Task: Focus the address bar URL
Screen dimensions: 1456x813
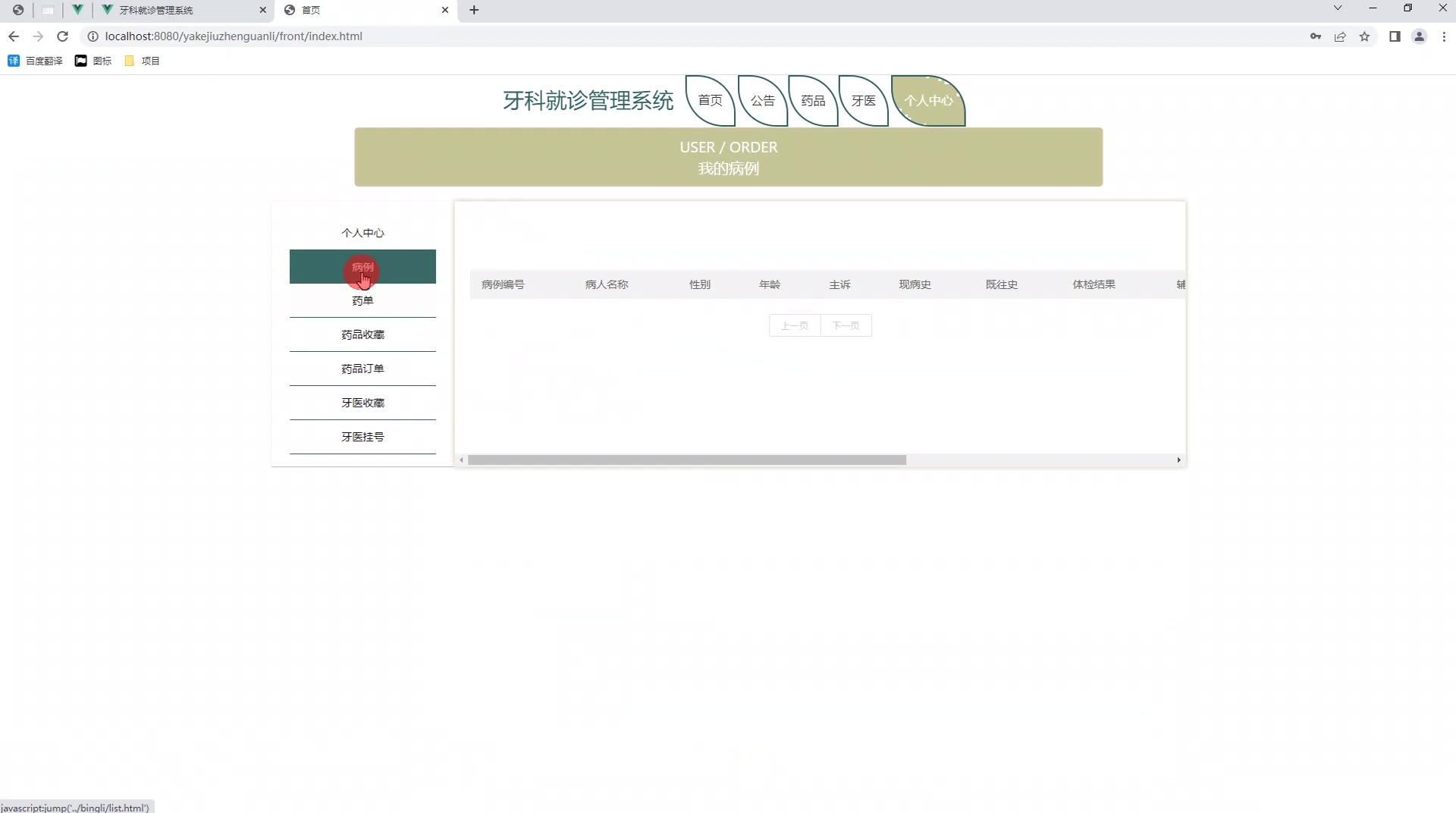Action: (x=234, y=36)
